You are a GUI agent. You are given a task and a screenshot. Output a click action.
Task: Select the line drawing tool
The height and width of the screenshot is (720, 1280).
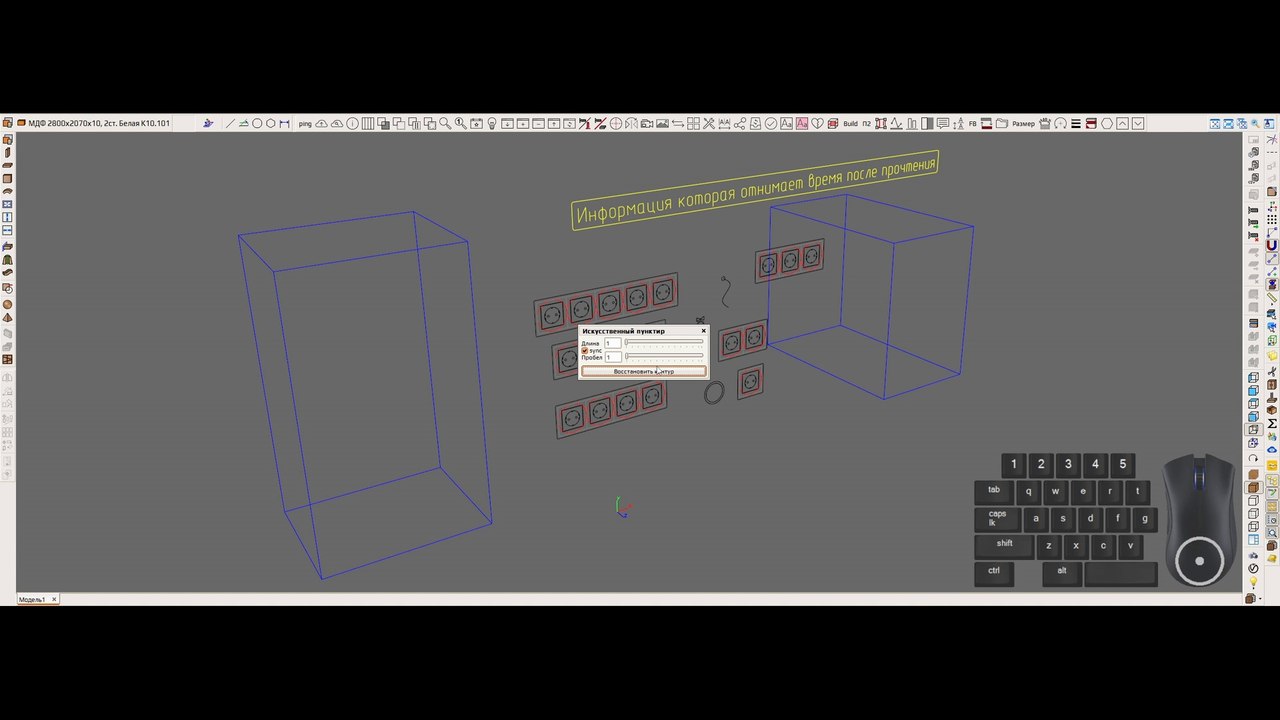pos(230,124)
